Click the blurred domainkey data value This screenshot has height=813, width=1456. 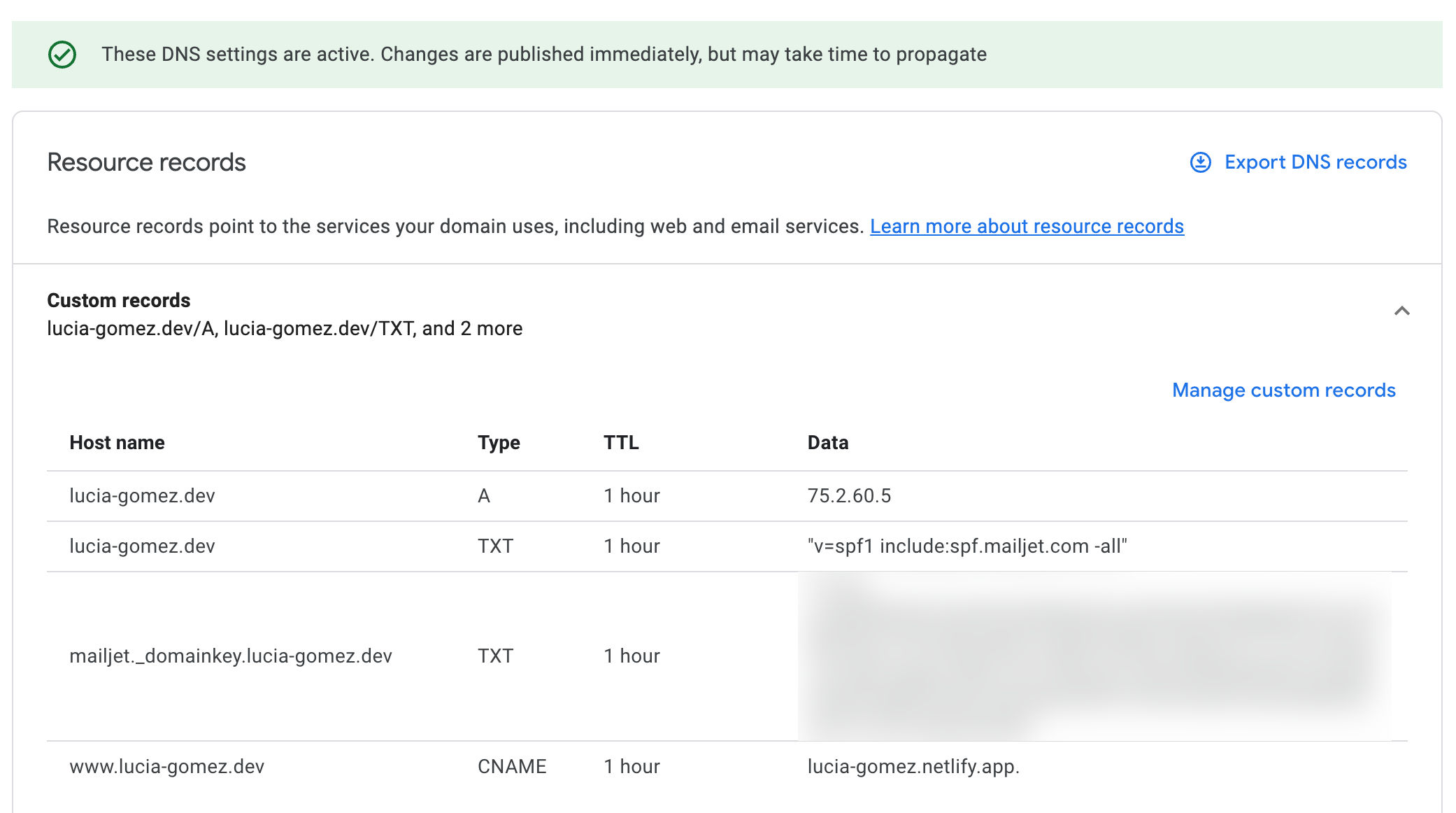pos(1094,656)
